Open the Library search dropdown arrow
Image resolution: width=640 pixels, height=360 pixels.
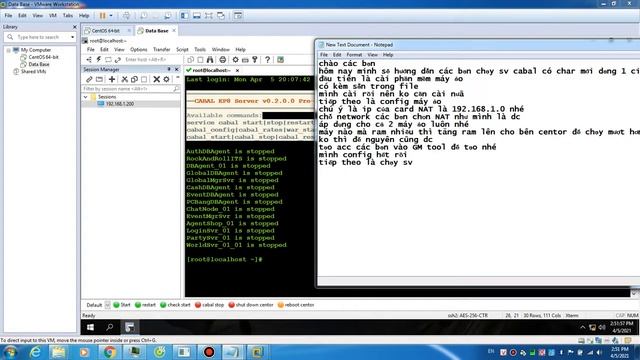pos(73,37)
